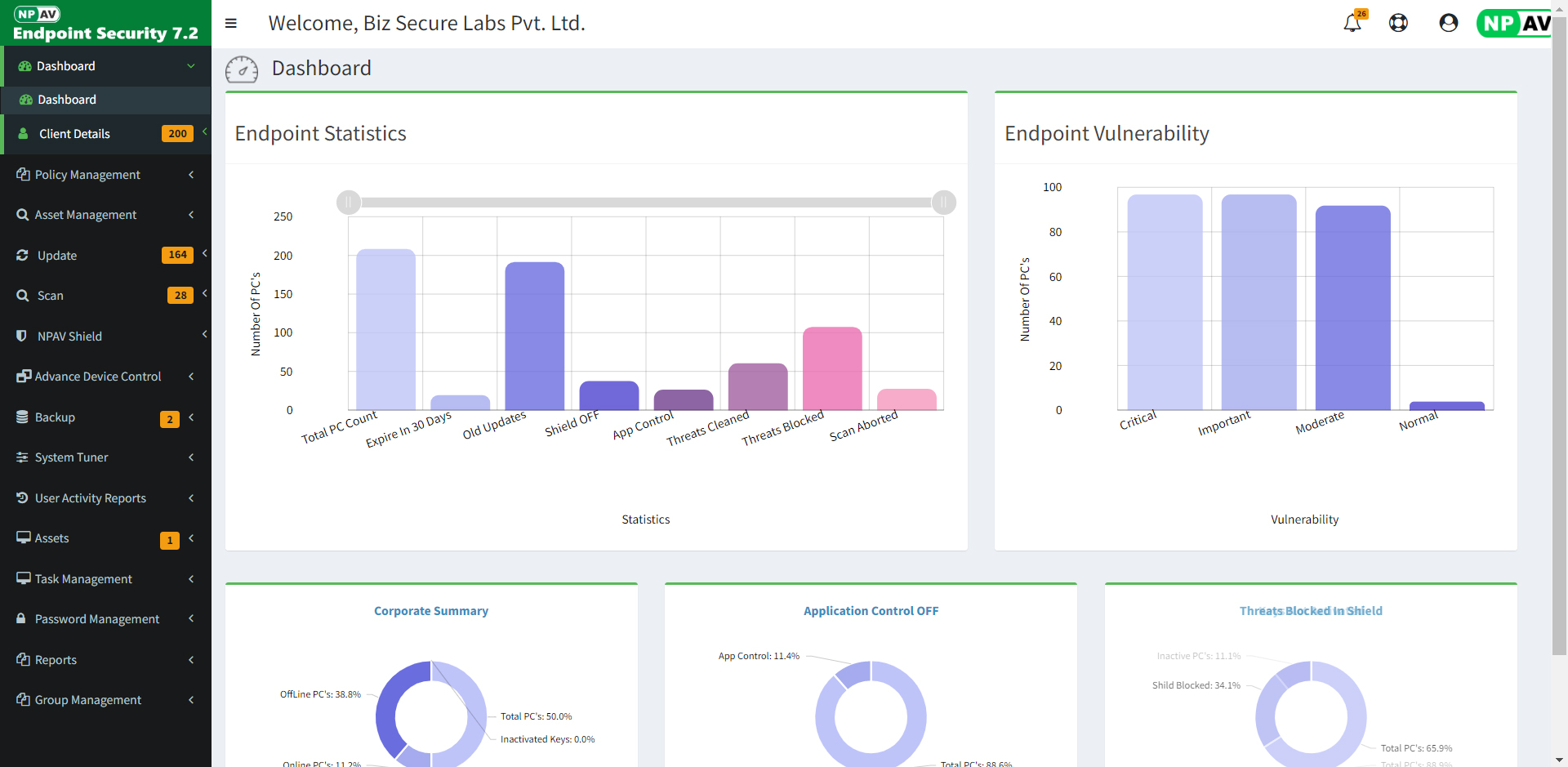Click the left handle of chart range slider
Screen dimensions: 1568x767
349,203
